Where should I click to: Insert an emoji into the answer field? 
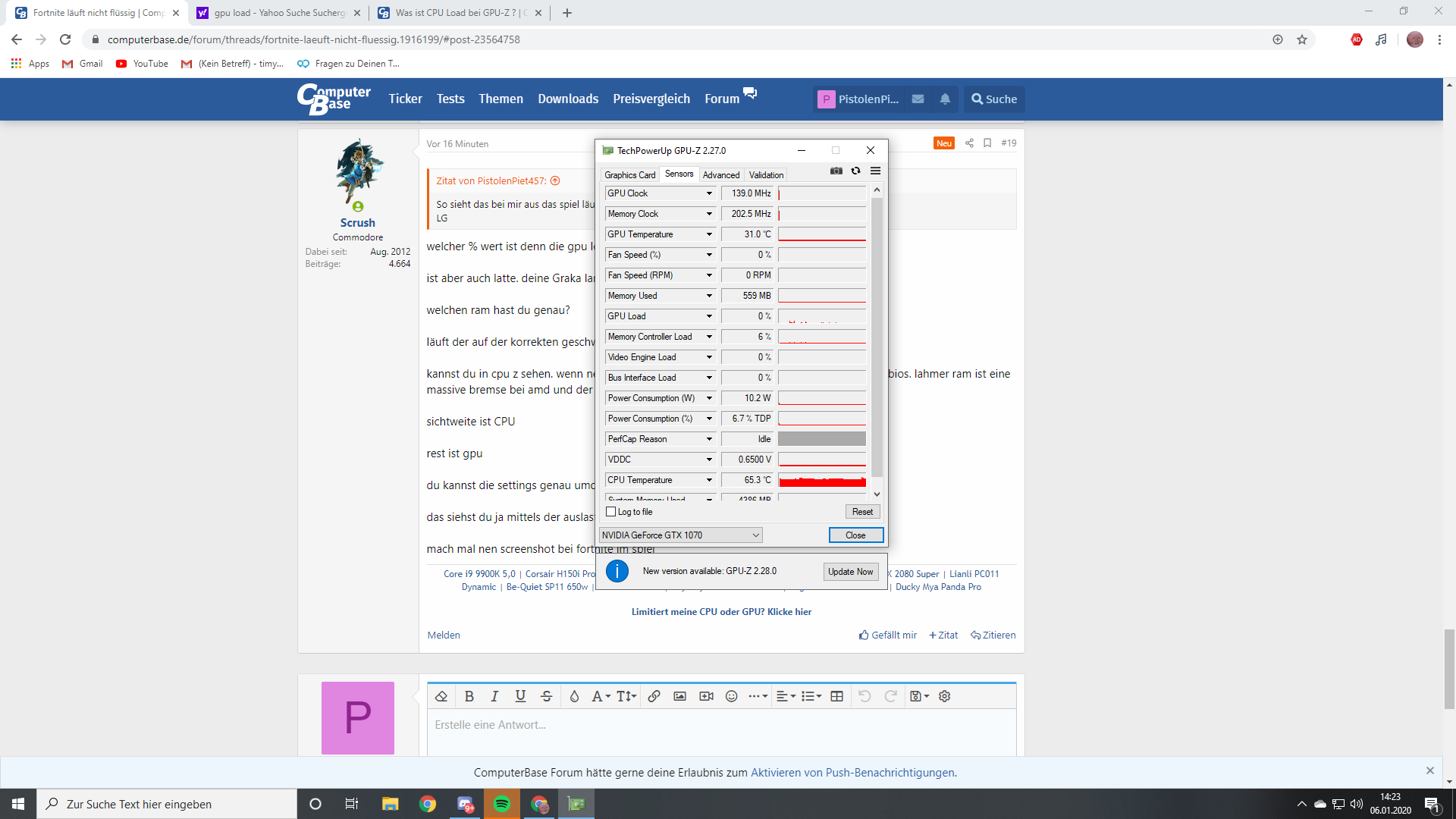731,696
